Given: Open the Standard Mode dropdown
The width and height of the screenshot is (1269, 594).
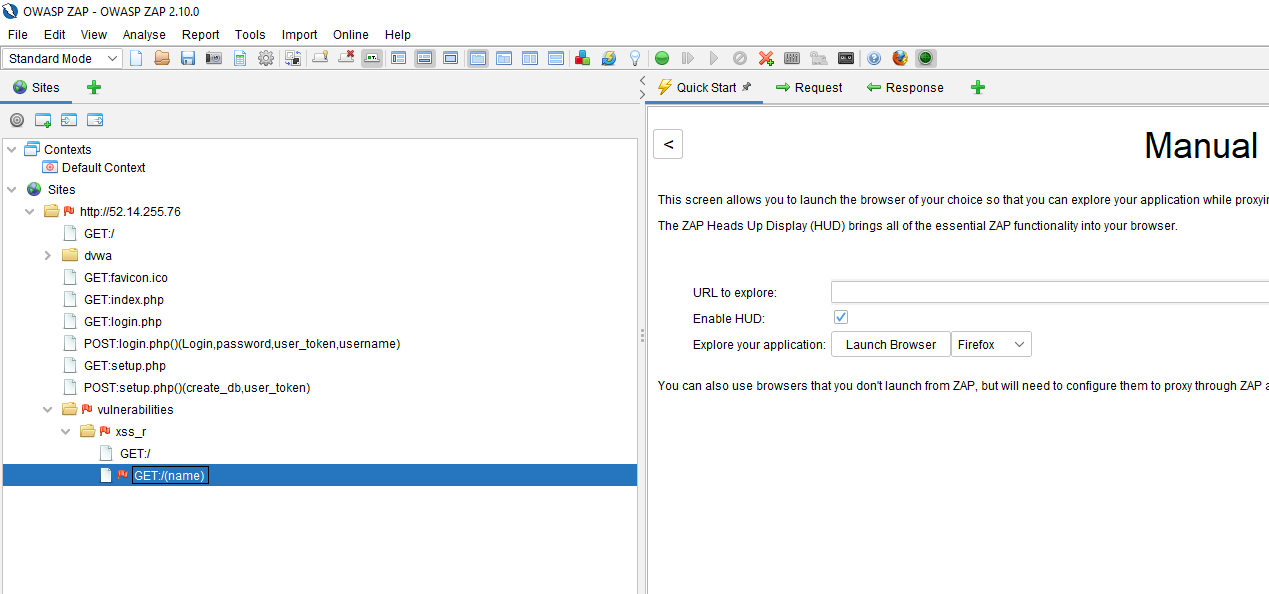Looking at the screenshot, I should (x=63, y=59).
